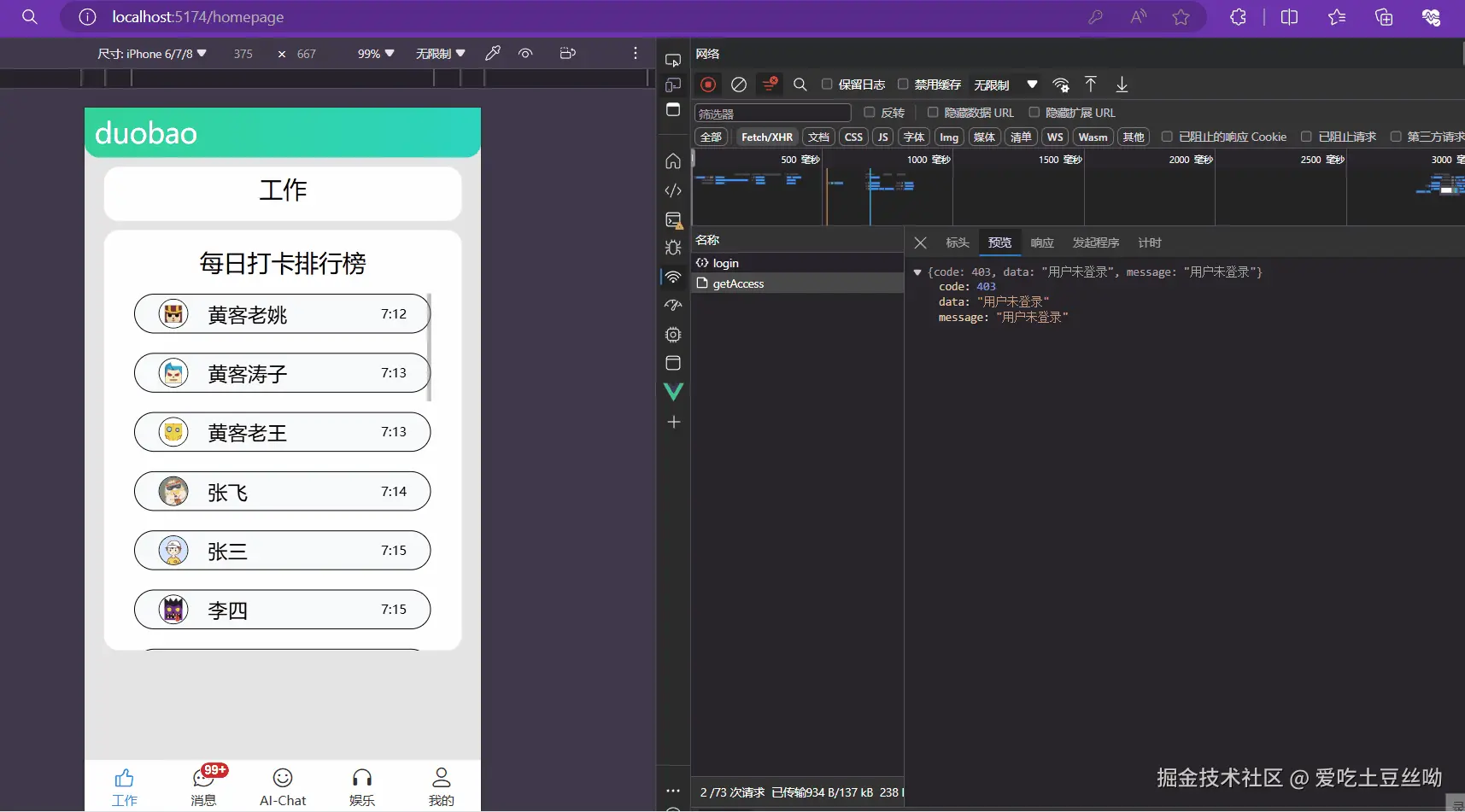This screenshot has height=812, width=1465.
Task: Tick the 反转 checkbox
Action: (870, 112)
